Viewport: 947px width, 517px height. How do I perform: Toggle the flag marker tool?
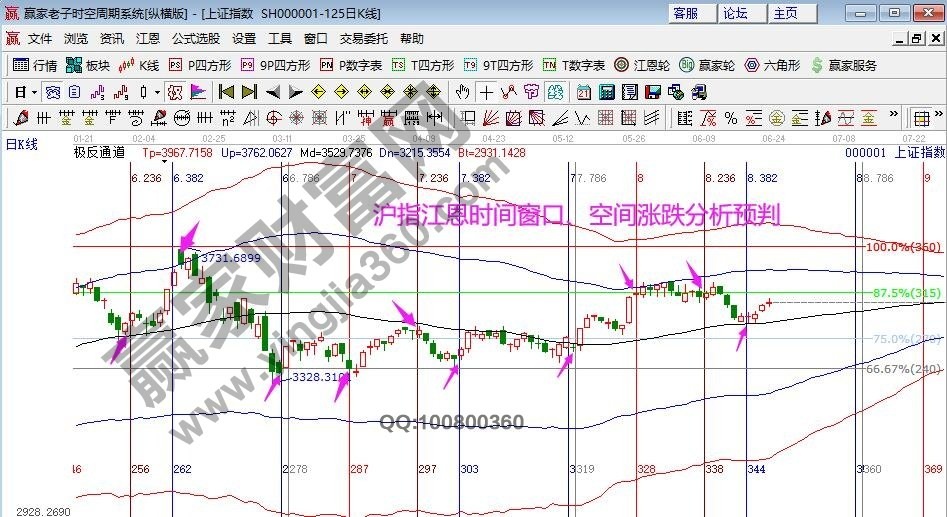coord(197,92)
